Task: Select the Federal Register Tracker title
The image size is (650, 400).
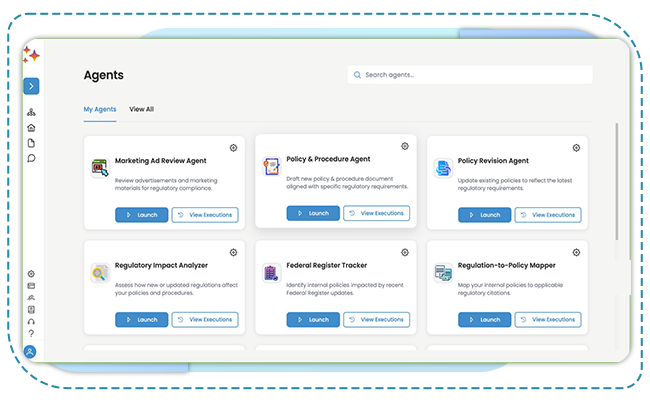Action: 327,265
